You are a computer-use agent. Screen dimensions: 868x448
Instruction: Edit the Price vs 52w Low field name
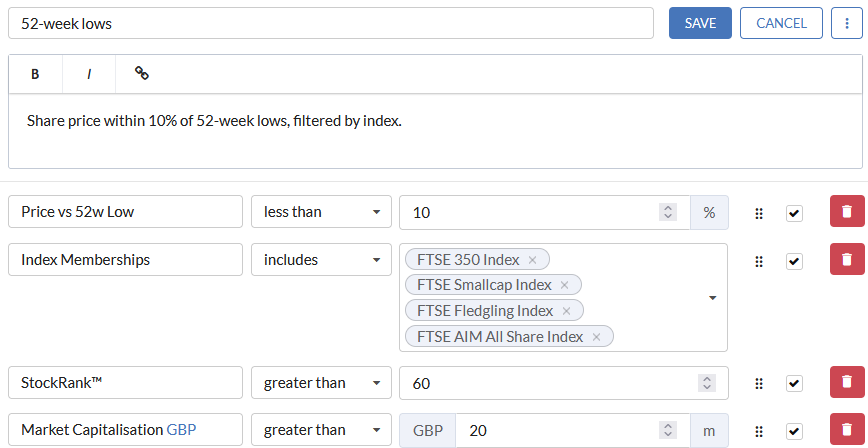pyautogui.click(x=125, y=212)
